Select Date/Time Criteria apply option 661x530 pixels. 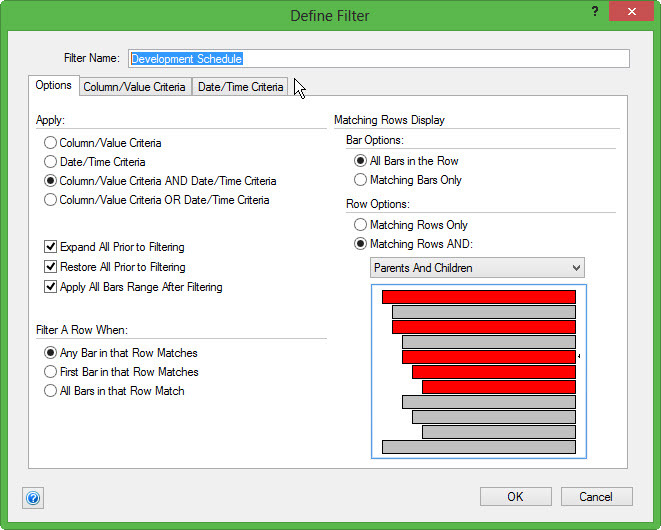coord(51,162)
